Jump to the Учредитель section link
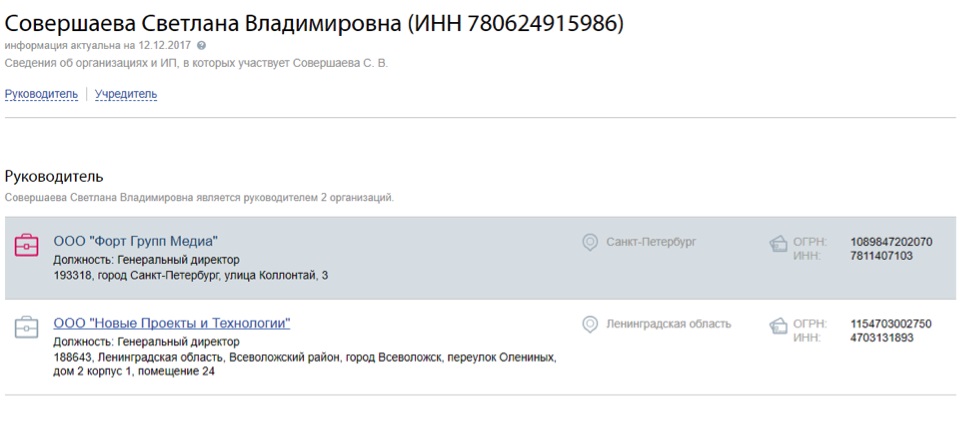 point(126,94)
